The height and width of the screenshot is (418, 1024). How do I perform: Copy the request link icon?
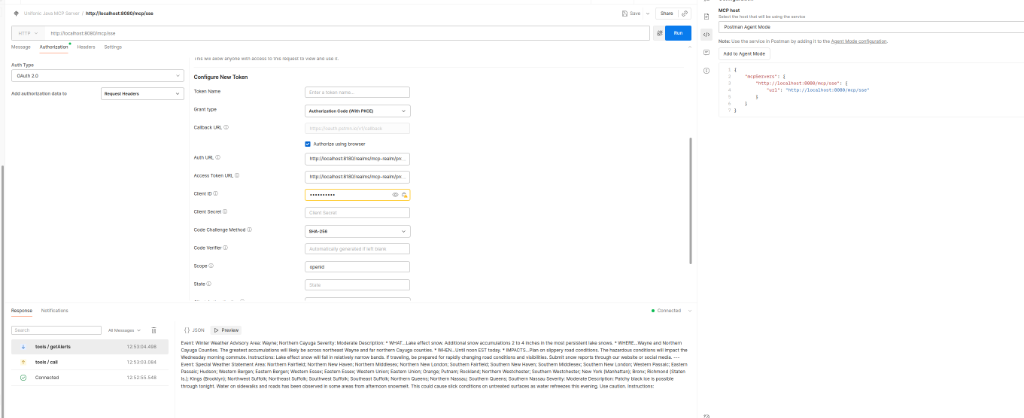click(x=684, y=13)
